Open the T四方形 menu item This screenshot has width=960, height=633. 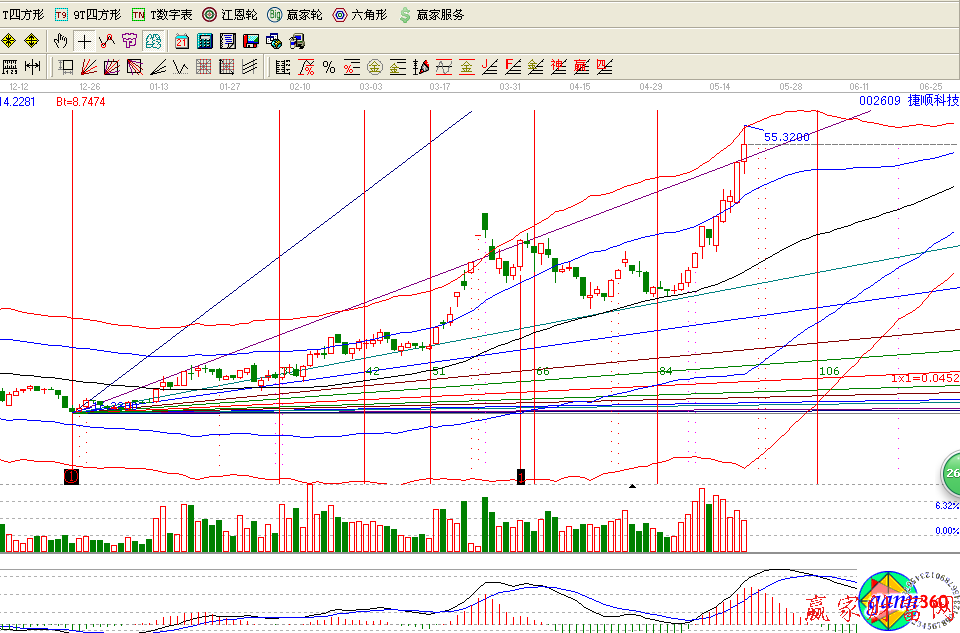pos(22,15)
